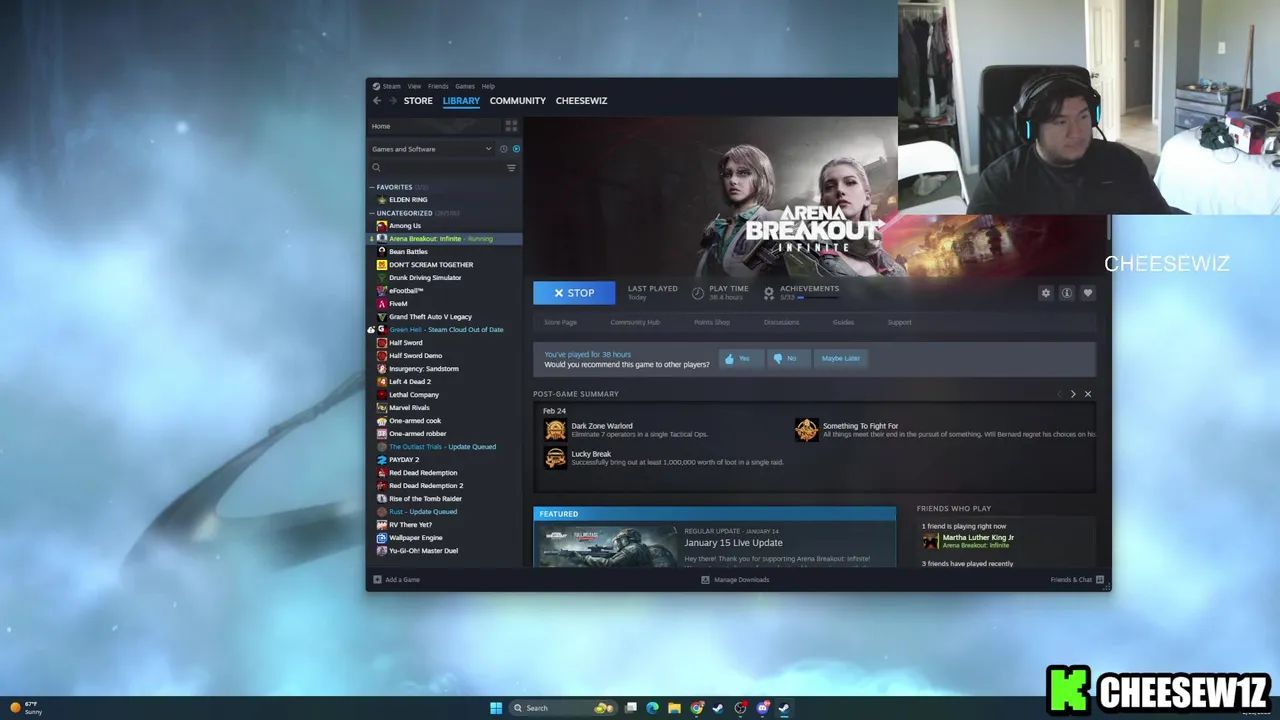Screen dimensions: 1280x720
Task: Show game info icon
Action: click(x=1066, y=293)
